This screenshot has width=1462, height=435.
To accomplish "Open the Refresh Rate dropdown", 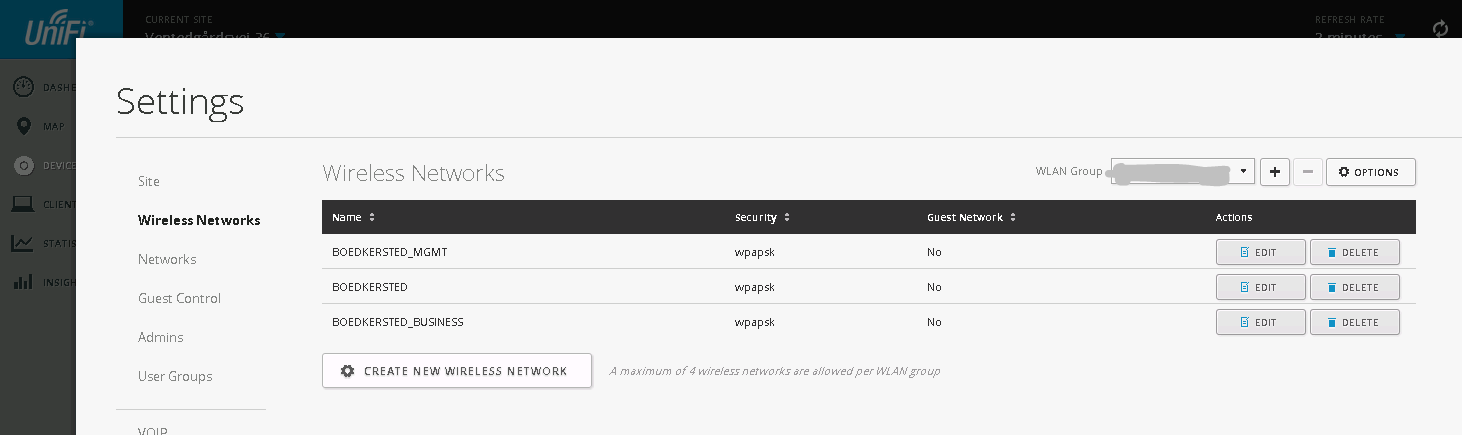I will click(x=1361, y=37).
